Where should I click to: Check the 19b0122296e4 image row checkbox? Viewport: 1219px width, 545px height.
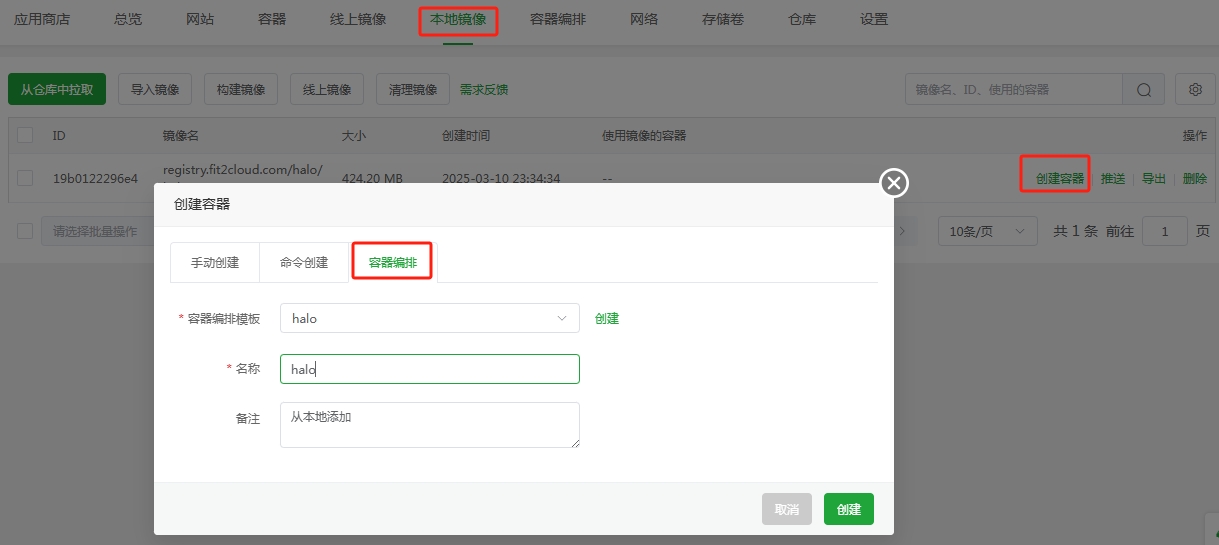tap(25, 178)
